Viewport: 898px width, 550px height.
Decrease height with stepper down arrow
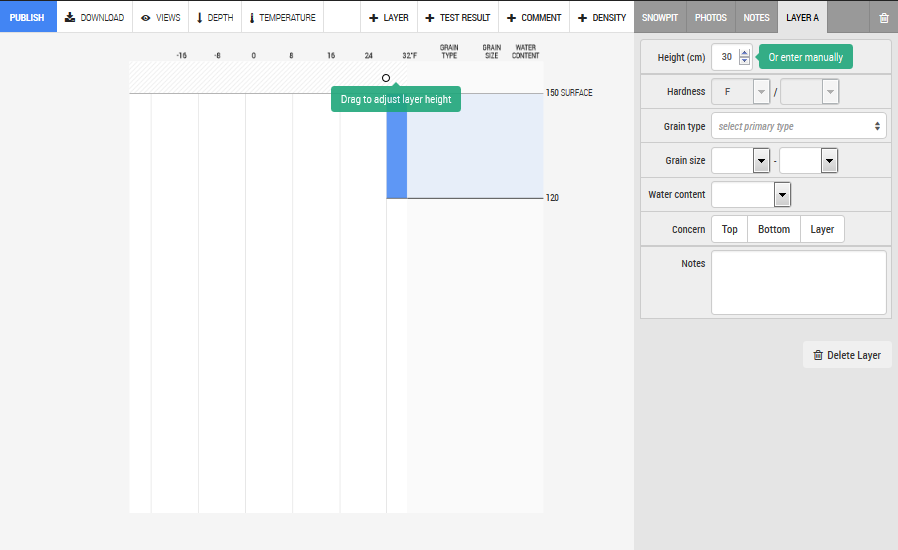pos(745,61)
